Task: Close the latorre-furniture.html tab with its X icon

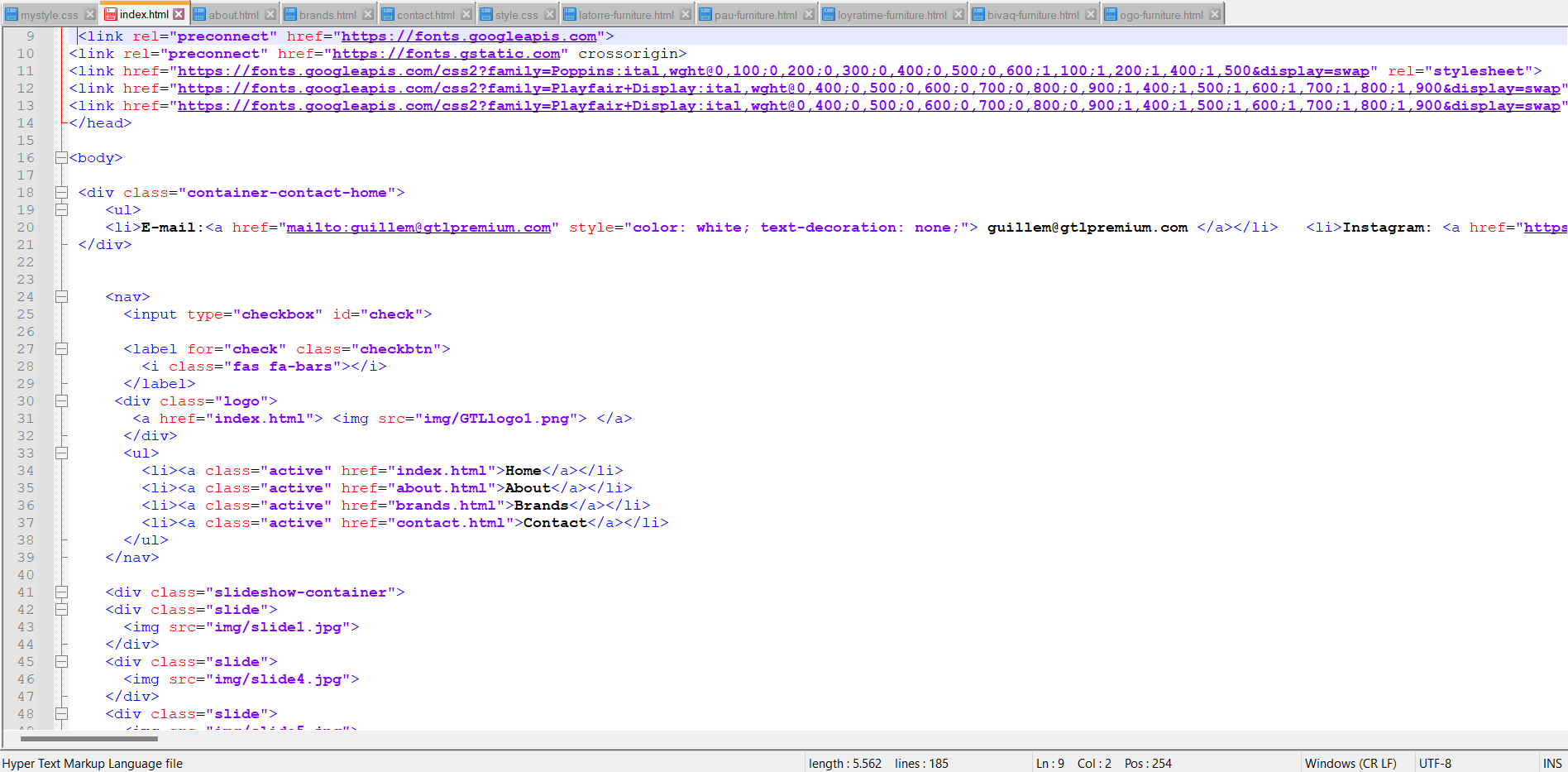Action: pyautogui.click(x=686, y=15)
